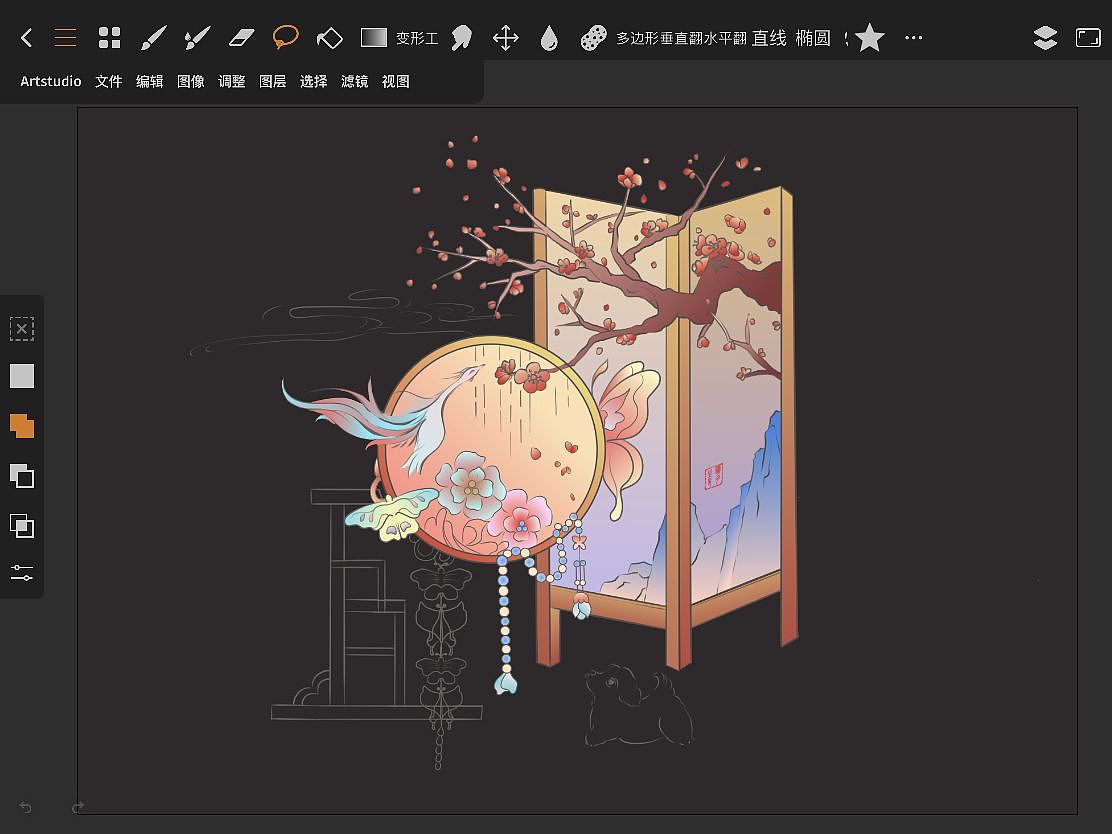Toggle fullscreen view icon
The height and width of the screenshot is (834, 1112).
tap(1088, 38)
